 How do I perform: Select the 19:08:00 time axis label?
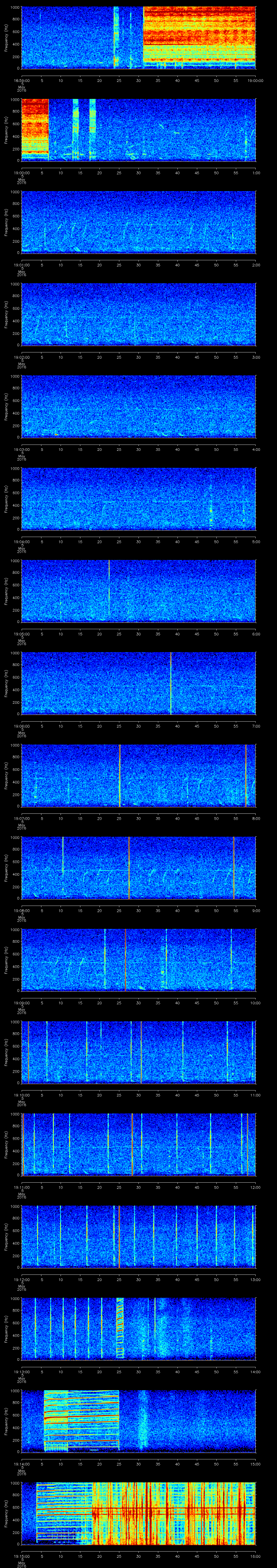pos(22,910)
